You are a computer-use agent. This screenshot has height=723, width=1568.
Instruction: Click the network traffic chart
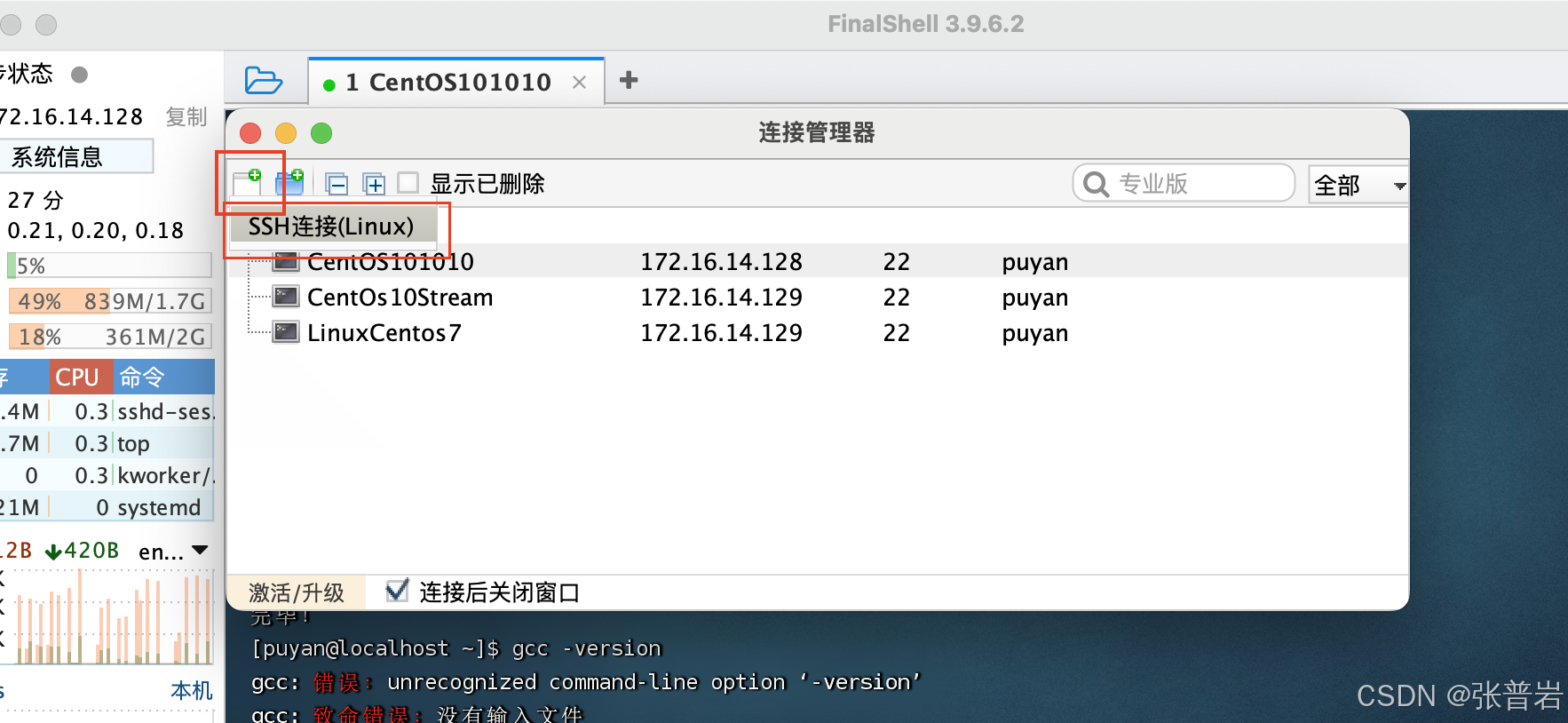pos(107,617)
